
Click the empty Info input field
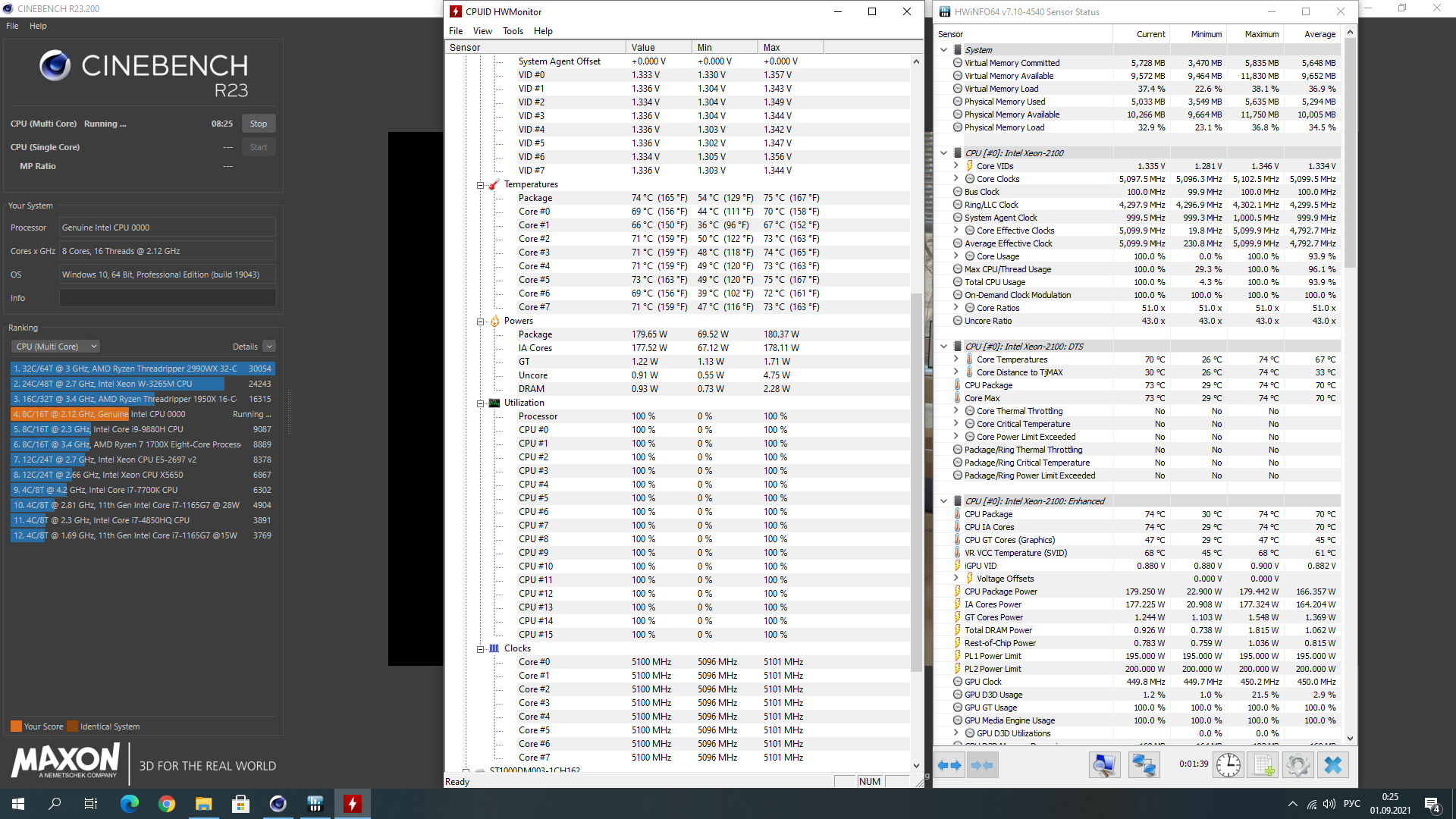168,298
